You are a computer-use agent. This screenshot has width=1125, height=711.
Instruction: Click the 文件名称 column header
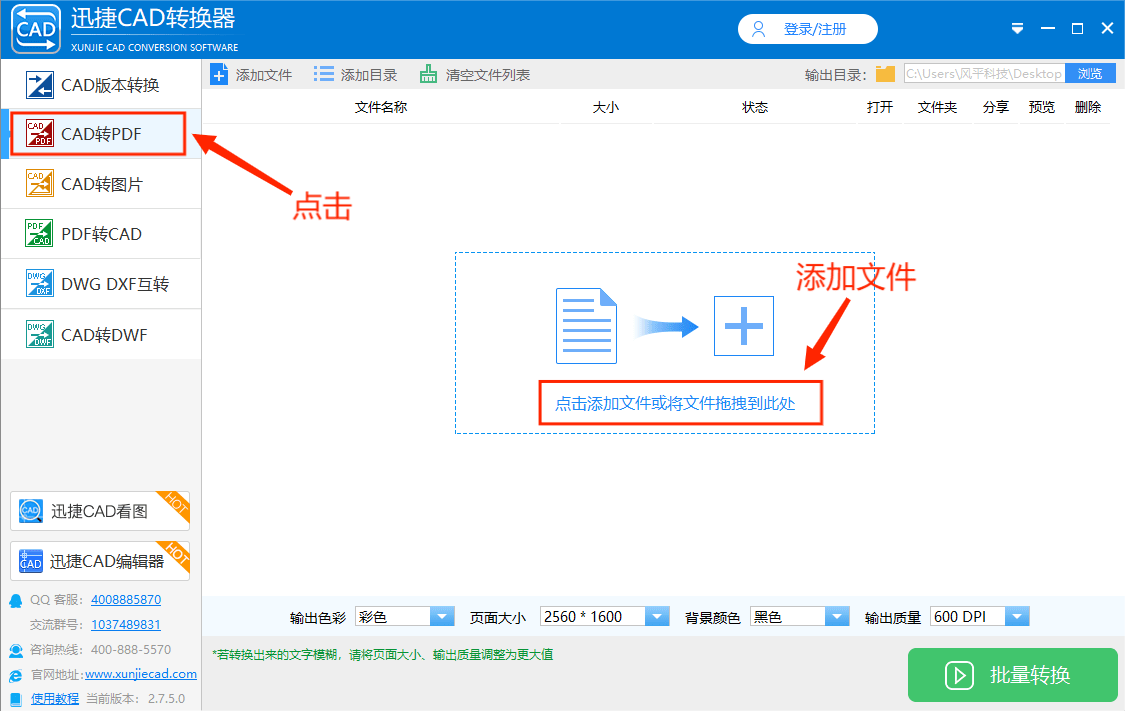(x=381, y=107)
